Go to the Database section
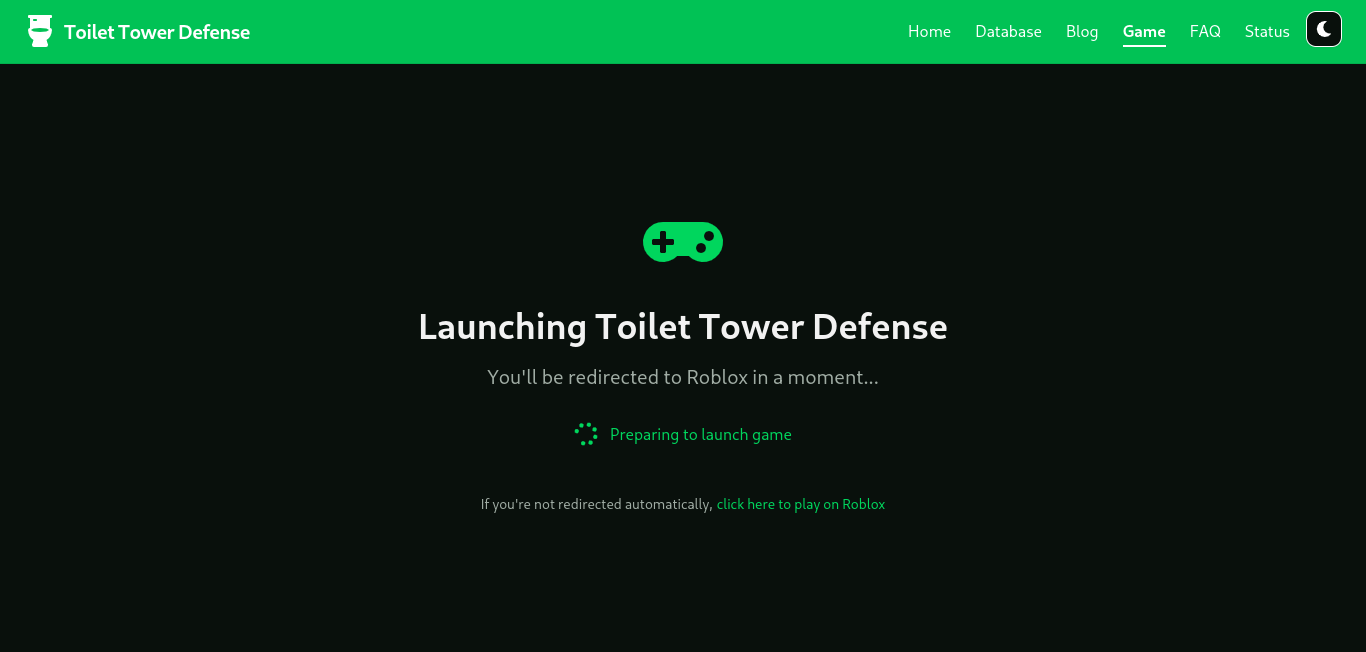The image size is (1366, 652). pyautogui.click(x=1008, y=32)
